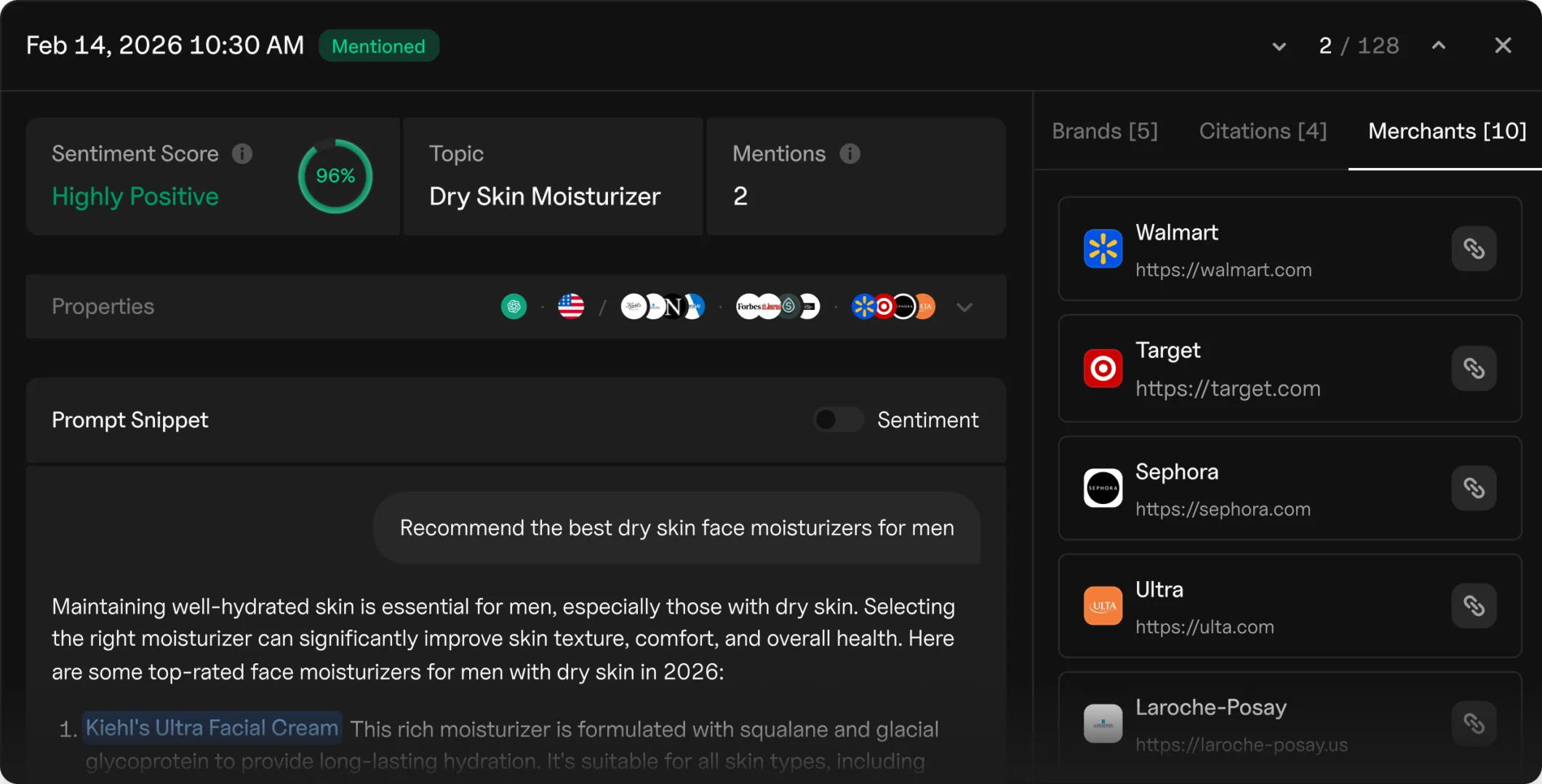The image size is (1542, 784).
Task: Click the Sentiment Score info icon
Action: (x=242, y=153)
